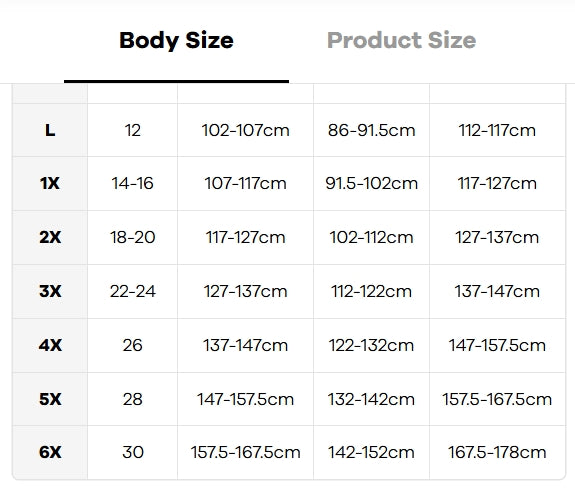The width and height of the screenshot is (575, 495).
Task: Click the 142-152cm measurement cell
Action: (x=371, y=452)
